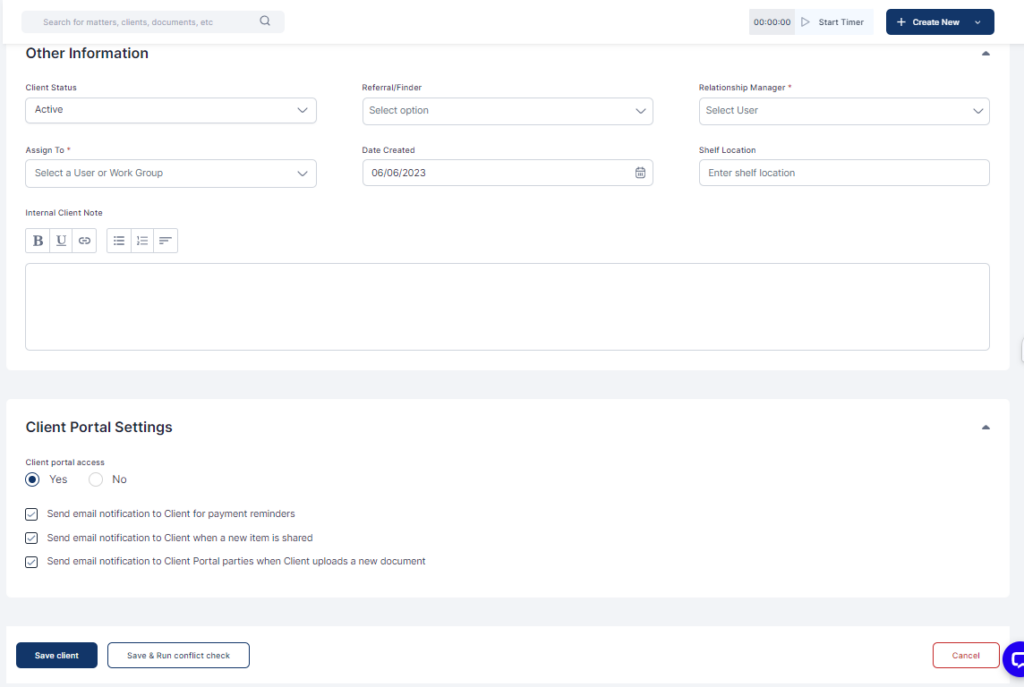The height and width of the screenshot is (687, 1024).
Task: Click the search magnifier icon
Action: click(x=265, y=21)
